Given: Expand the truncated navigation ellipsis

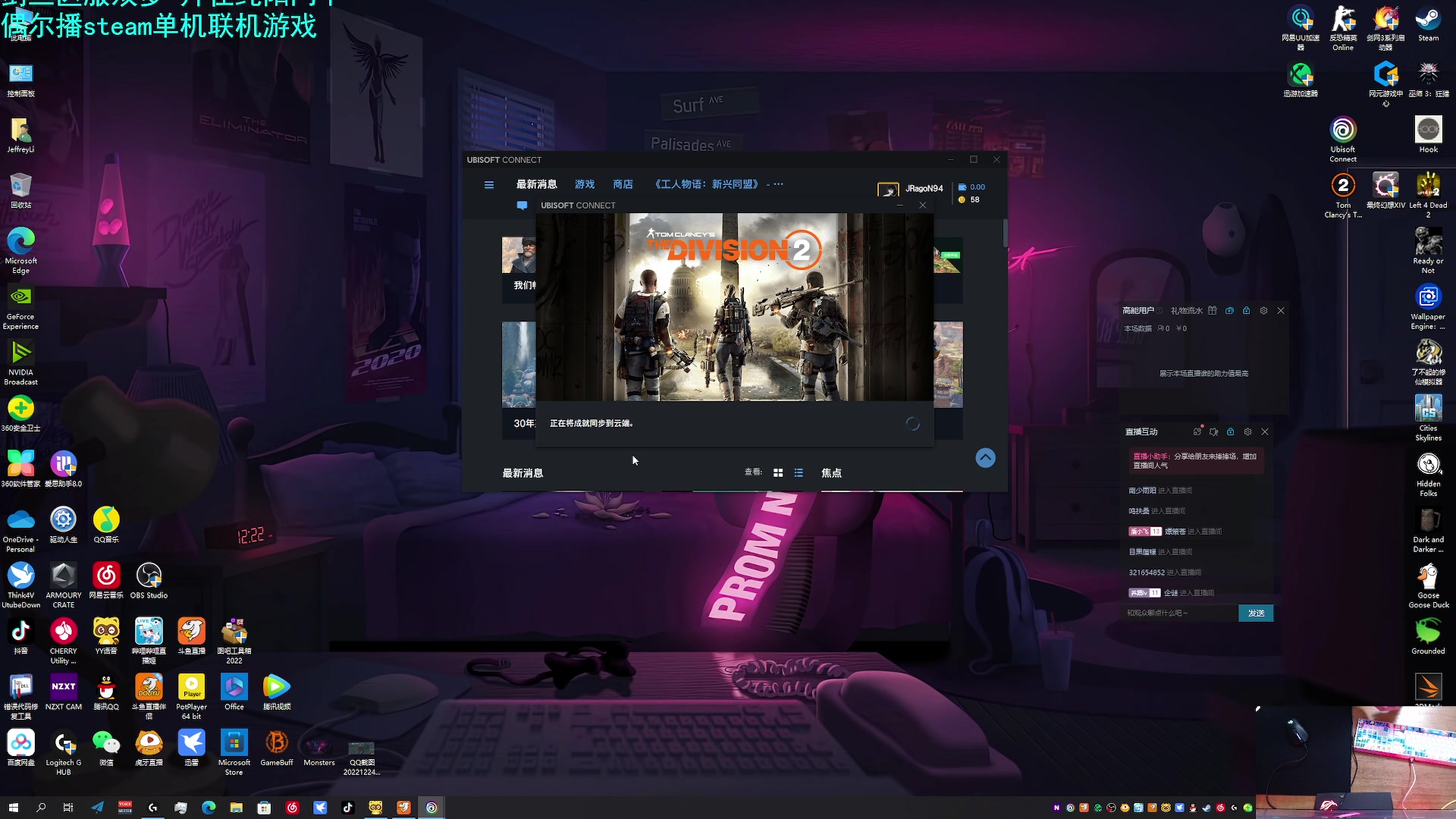Looking at the screenshot, I should [778, 184].
